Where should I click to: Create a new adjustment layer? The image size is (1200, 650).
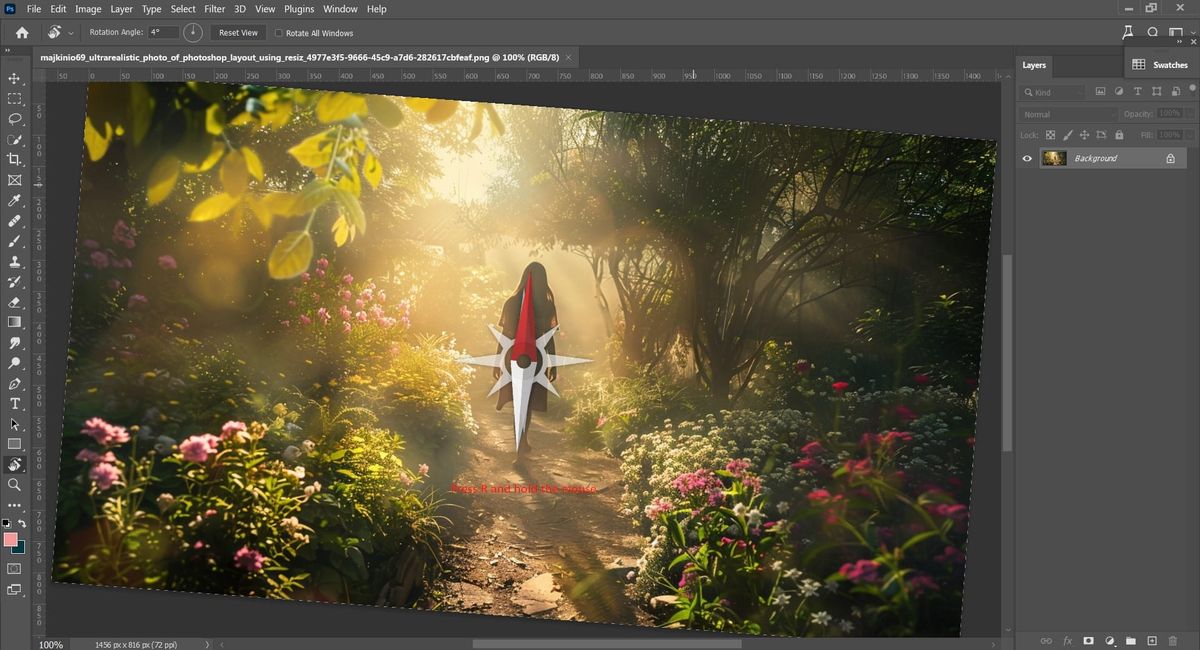click(1109, 640)
